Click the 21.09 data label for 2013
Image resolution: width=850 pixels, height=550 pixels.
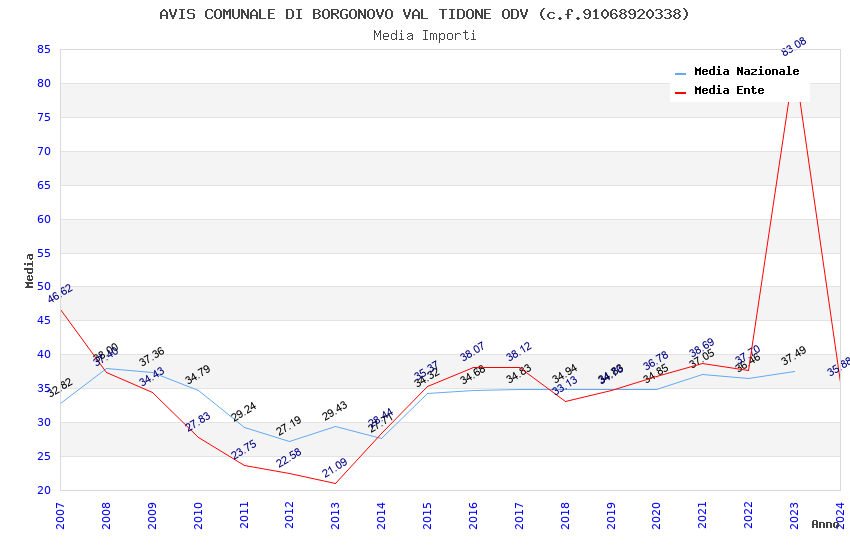[x=335, y=468]
